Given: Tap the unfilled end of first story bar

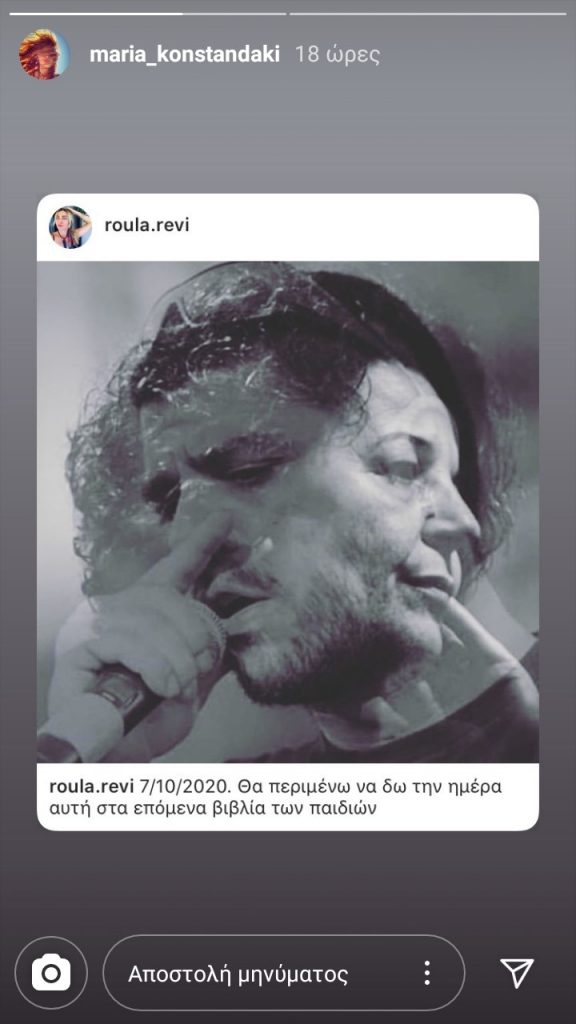Looking at the screenshot, I should click(x=234, y=14).
